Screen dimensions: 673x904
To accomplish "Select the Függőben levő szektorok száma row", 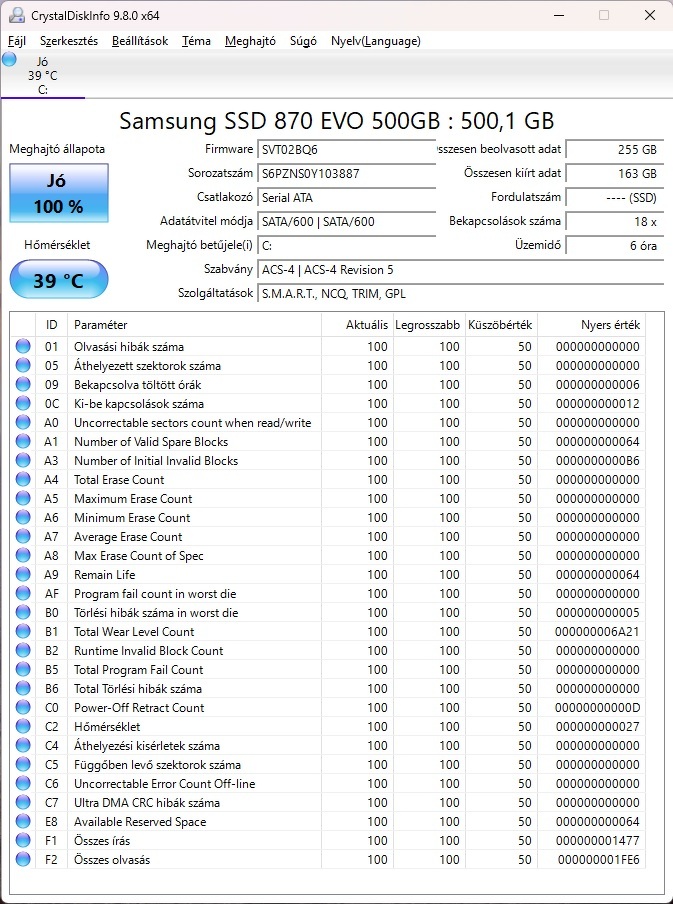I will [x=328, y=764].
